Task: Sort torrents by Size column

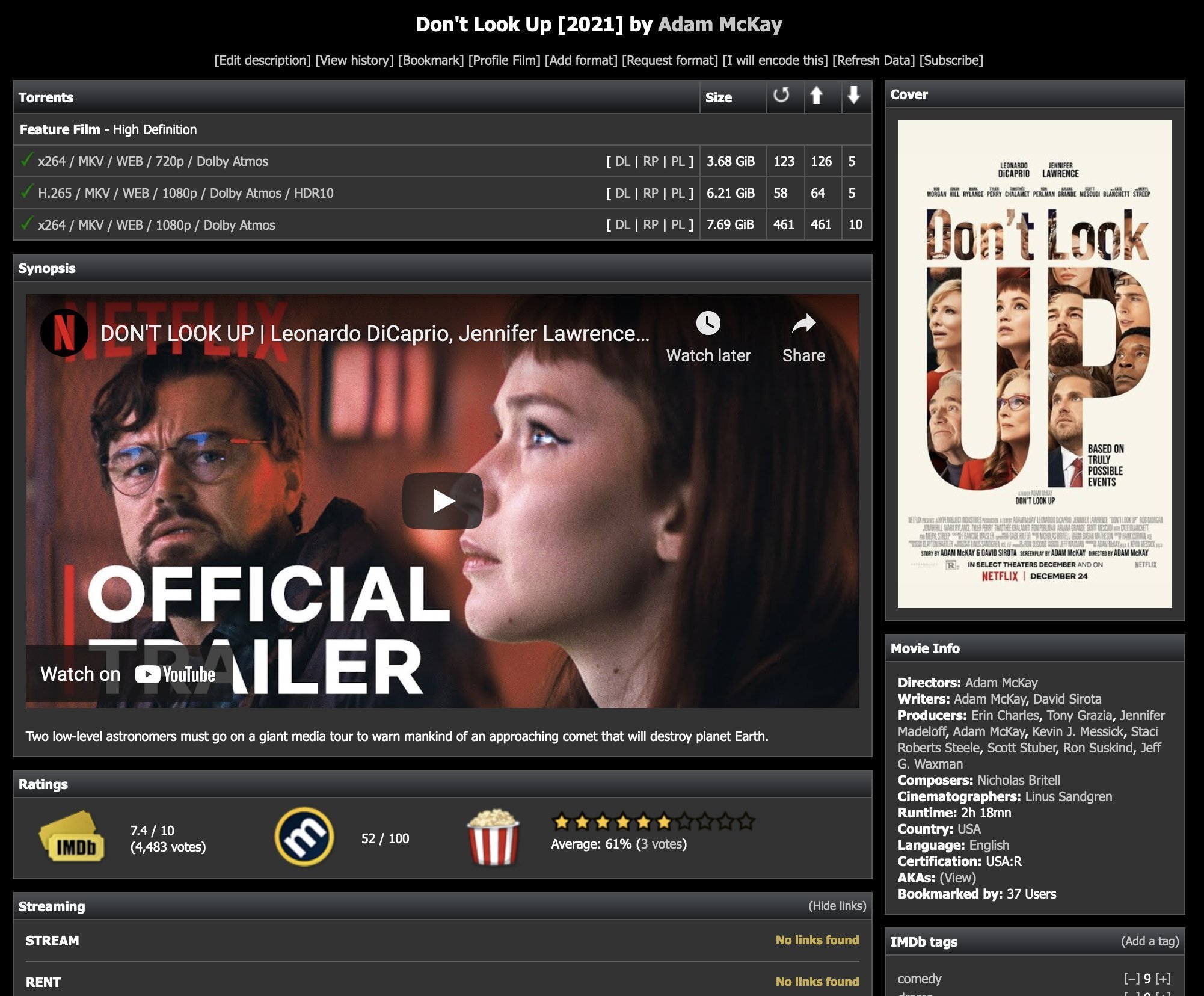Action: click(x=719, y=97)
